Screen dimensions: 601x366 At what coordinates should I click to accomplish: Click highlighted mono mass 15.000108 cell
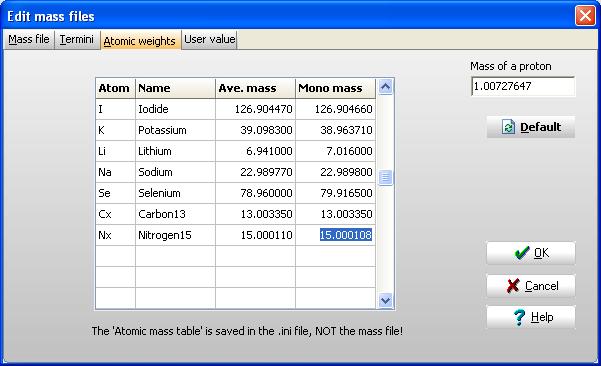[x=335, y=235]
